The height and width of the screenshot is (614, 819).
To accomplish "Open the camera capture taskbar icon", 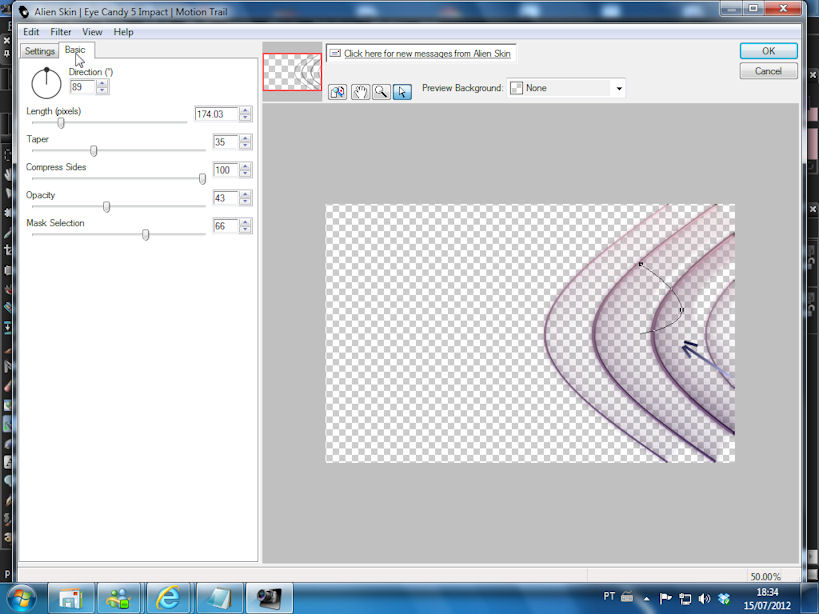I will tap(269, 598).
